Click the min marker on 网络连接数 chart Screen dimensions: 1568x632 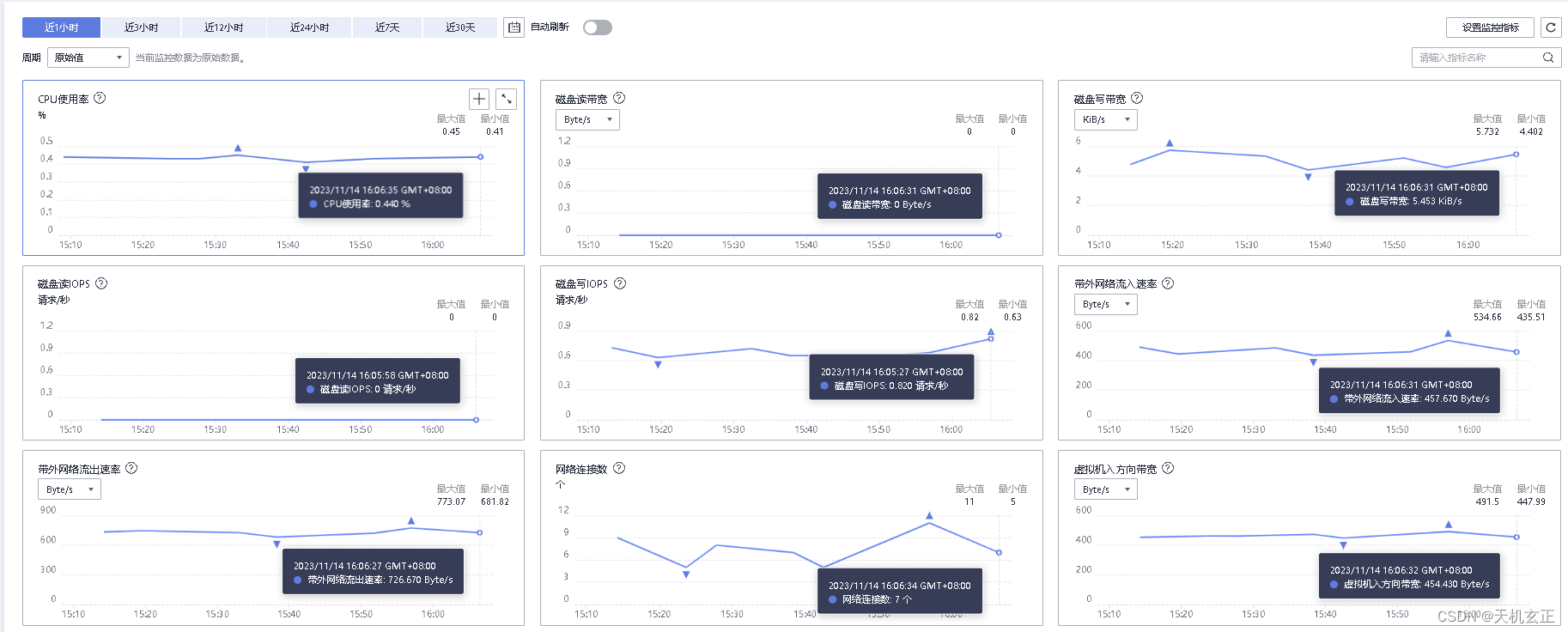click(x=686, y=574)
